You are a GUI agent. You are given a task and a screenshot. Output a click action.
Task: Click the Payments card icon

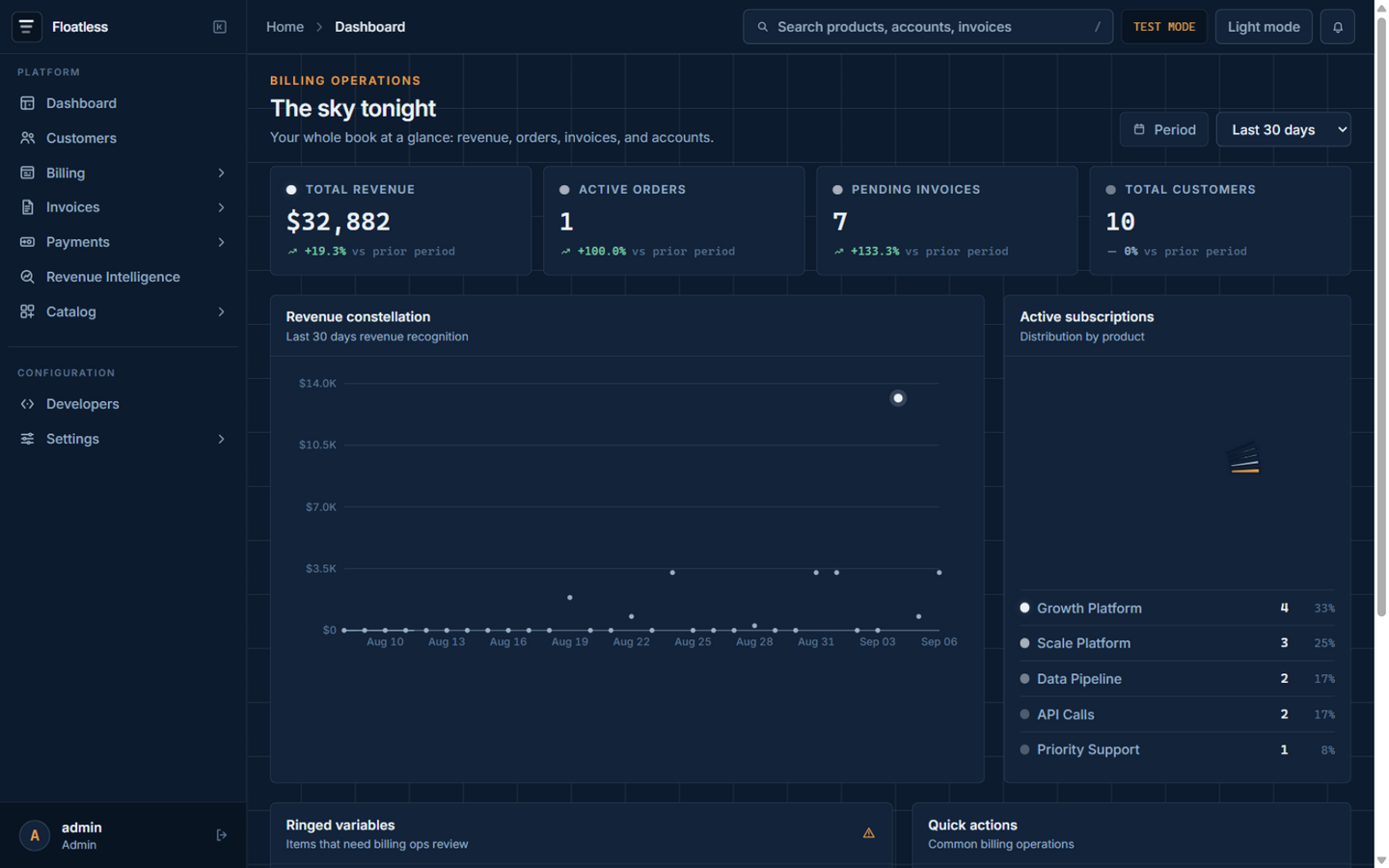[x=27, y=242]
